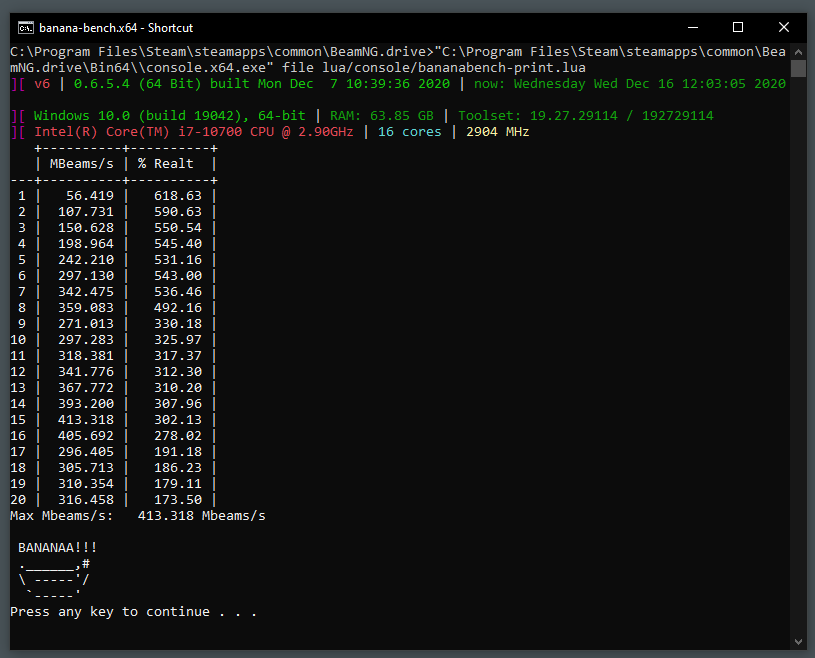
Task: Click the value 107.731 in row 2
Action: 86,212
